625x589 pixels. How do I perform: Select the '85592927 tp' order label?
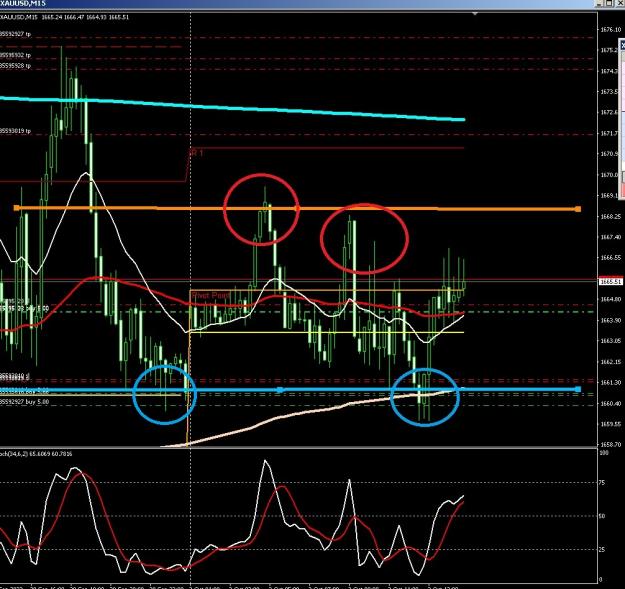(x=15, y=34)
